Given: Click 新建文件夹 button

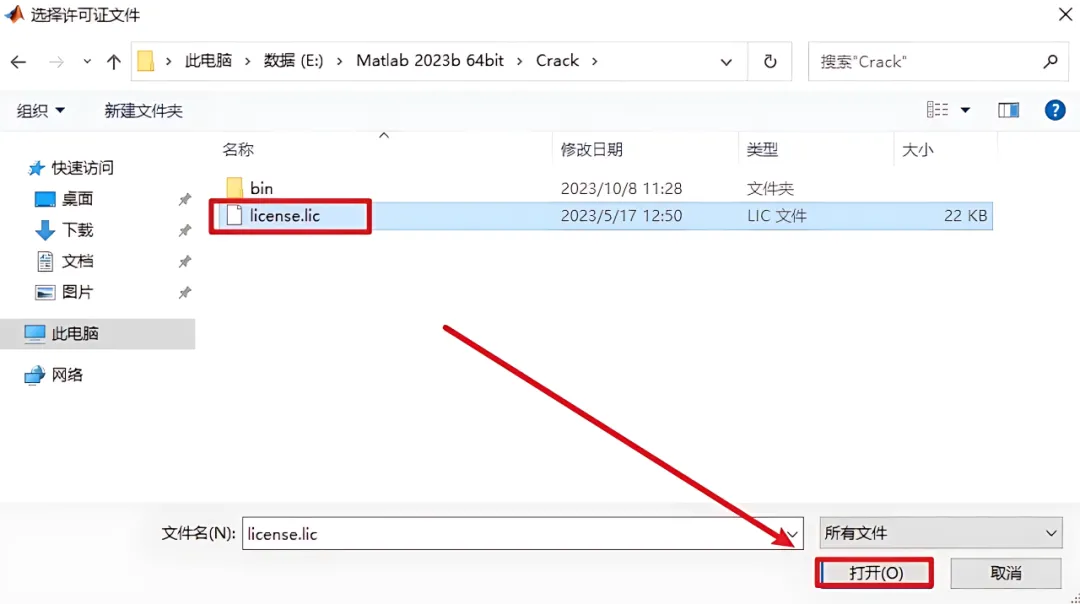Looking at the screenshot, I should [x=143, y=111].
